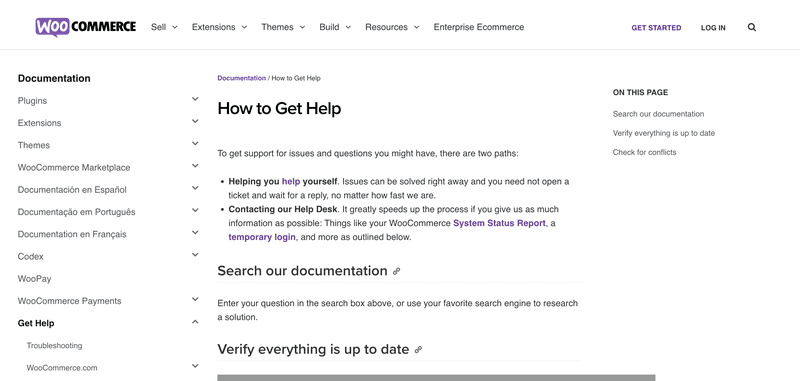Open the Sell dropdown menu

click(164, 27)
